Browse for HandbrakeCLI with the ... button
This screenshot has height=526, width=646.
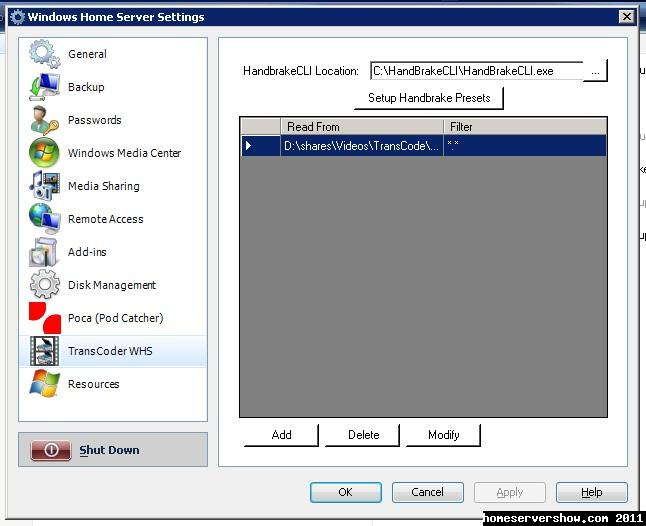(x=595, y=71)
